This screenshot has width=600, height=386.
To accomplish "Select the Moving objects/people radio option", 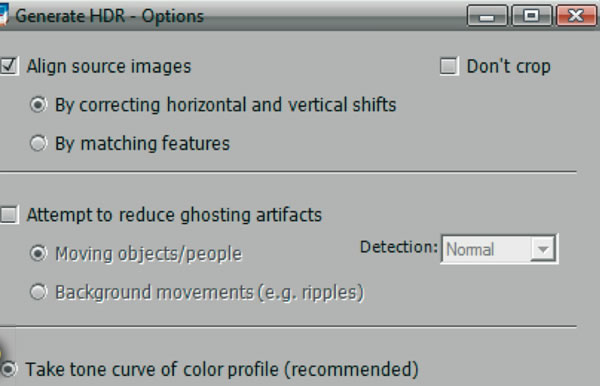I will click(38, 253).
